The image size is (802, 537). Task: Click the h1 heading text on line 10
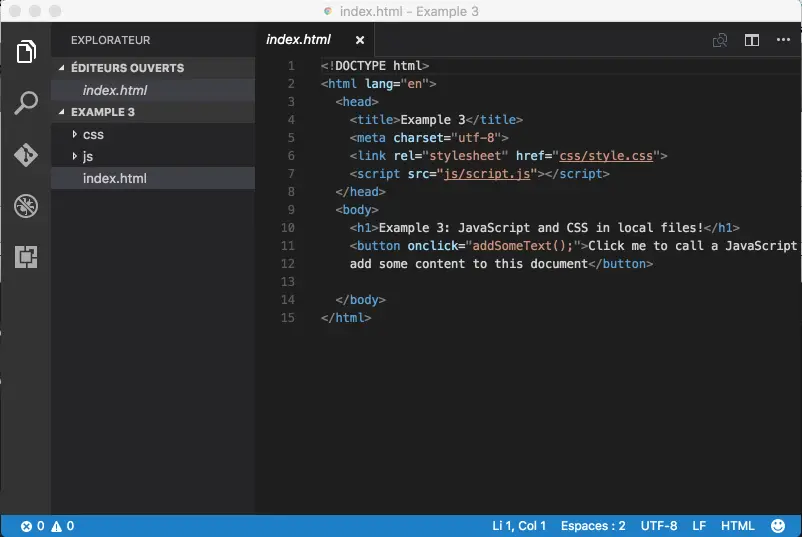541,228
